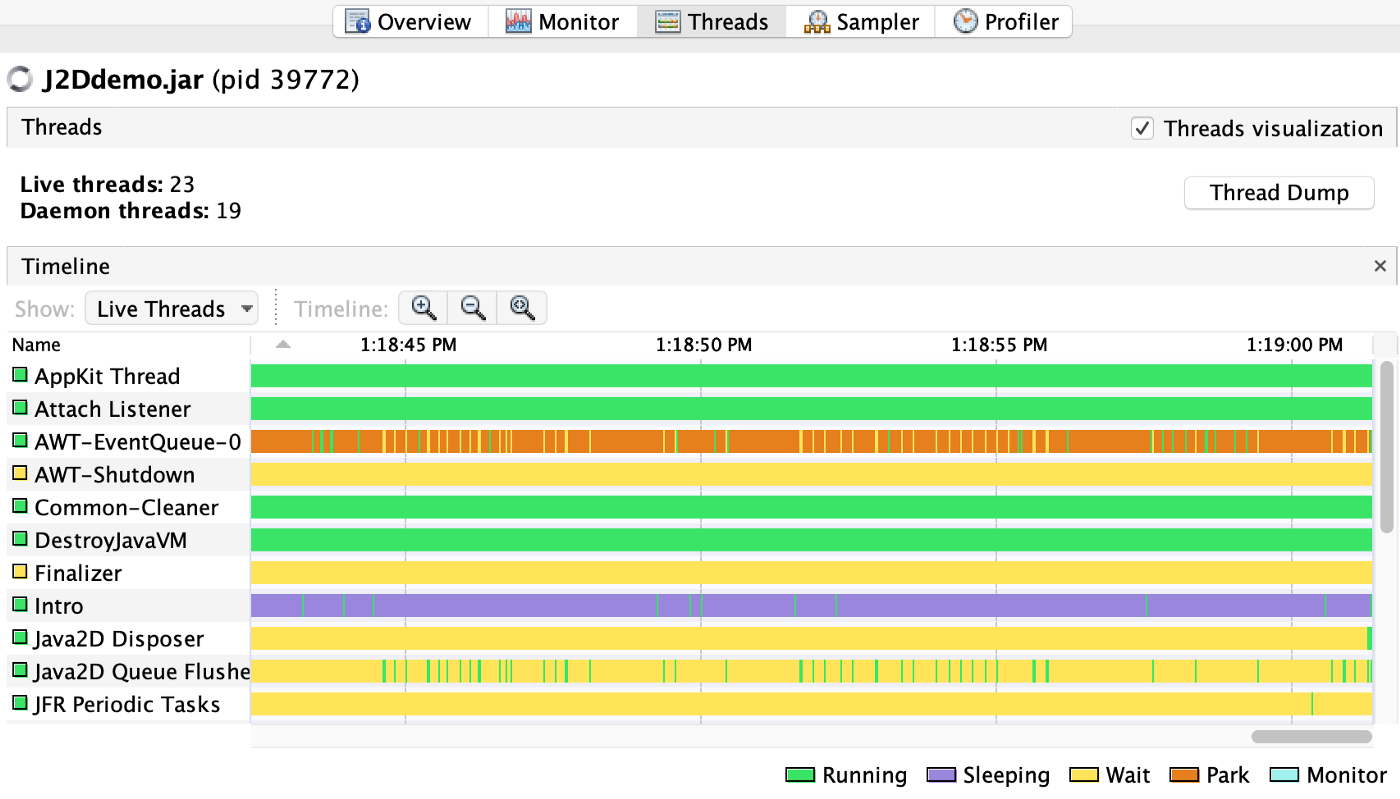Close the Timeline panel with the X
The height and width of the screenshot is (799, 1400).
click(x=1380, y=266)
